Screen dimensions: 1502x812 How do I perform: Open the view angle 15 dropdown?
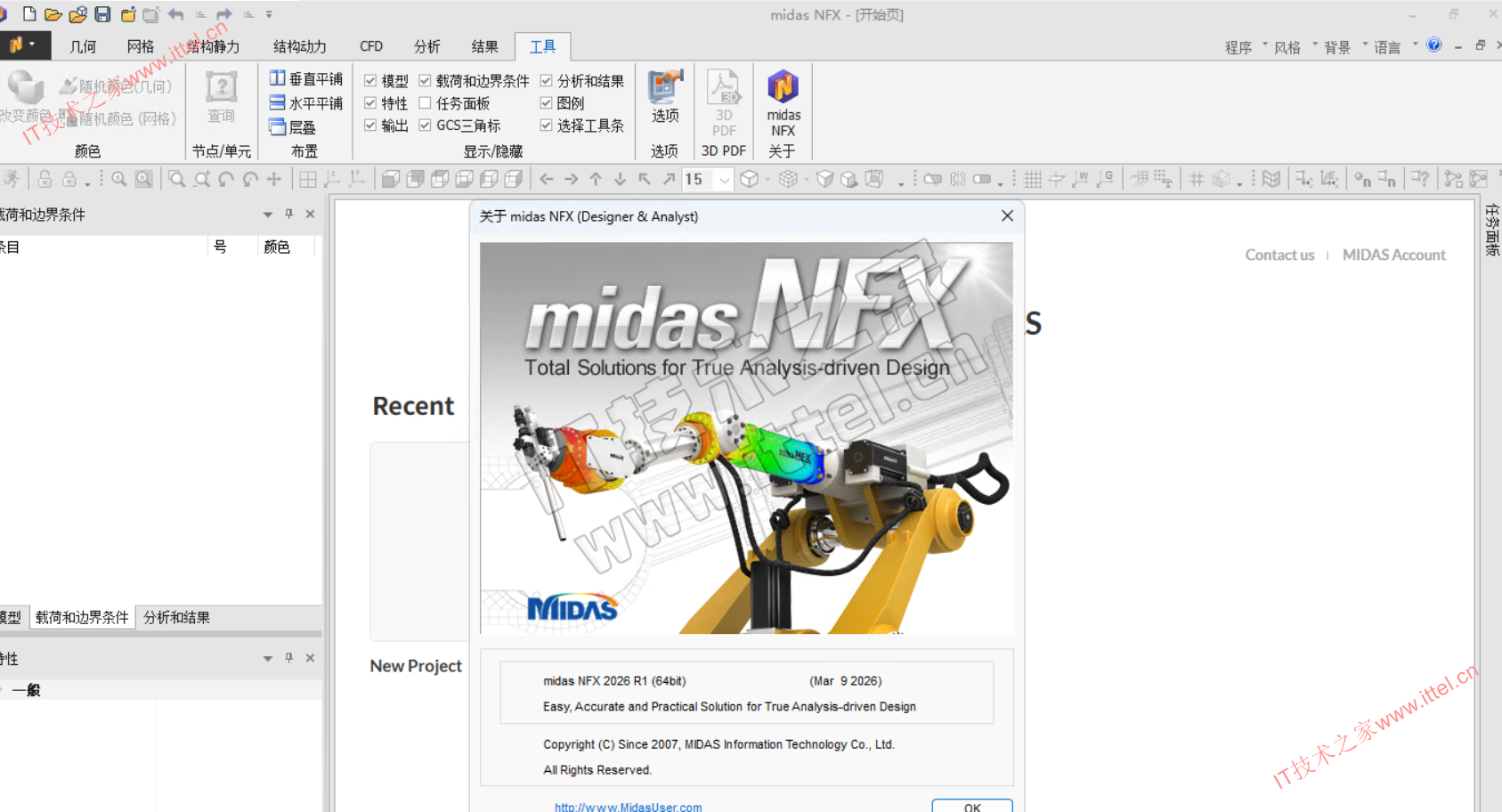725,180
